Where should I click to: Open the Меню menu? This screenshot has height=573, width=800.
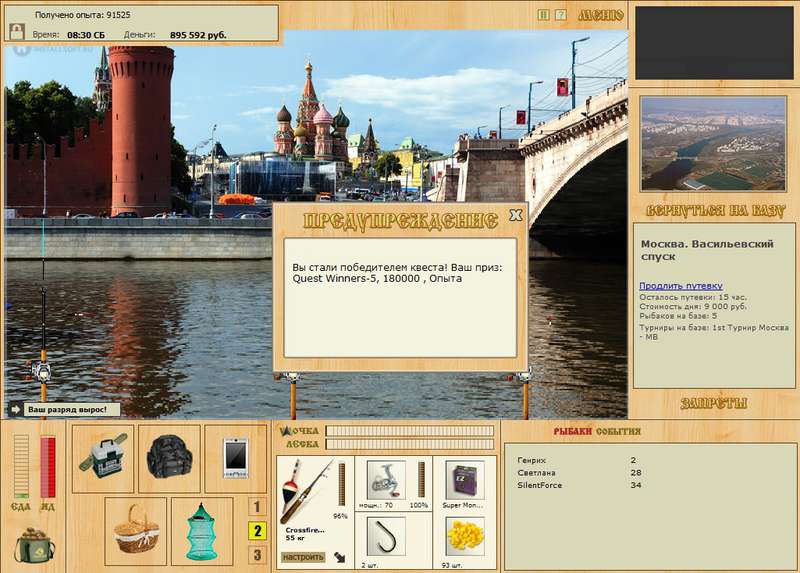[600, 15]
